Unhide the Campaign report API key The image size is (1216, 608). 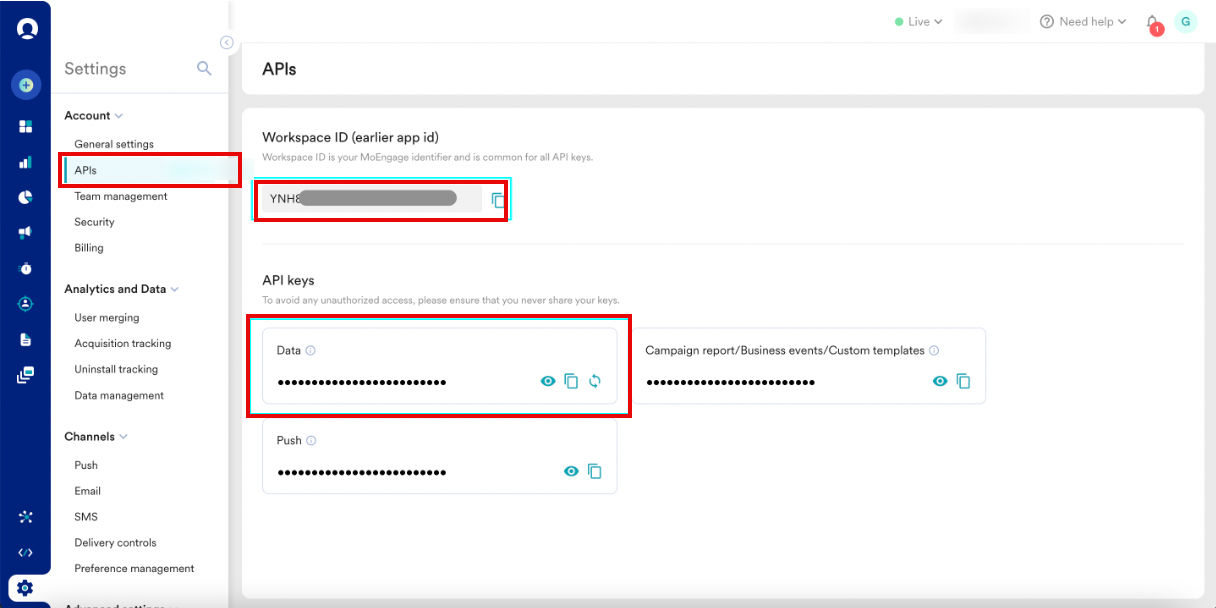[x=939, y=381]
